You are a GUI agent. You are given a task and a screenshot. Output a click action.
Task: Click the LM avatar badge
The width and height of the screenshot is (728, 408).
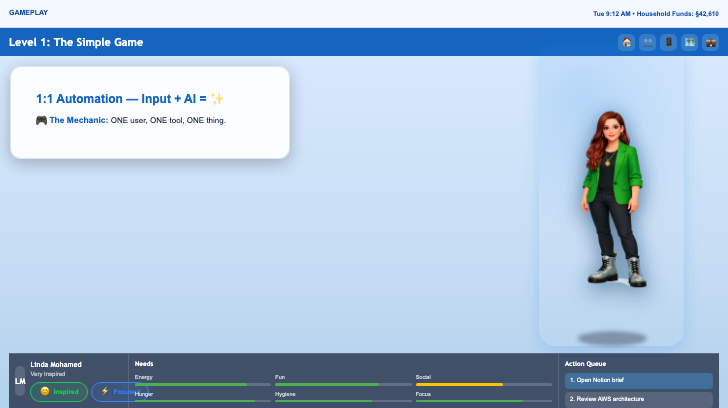[20, 381]
